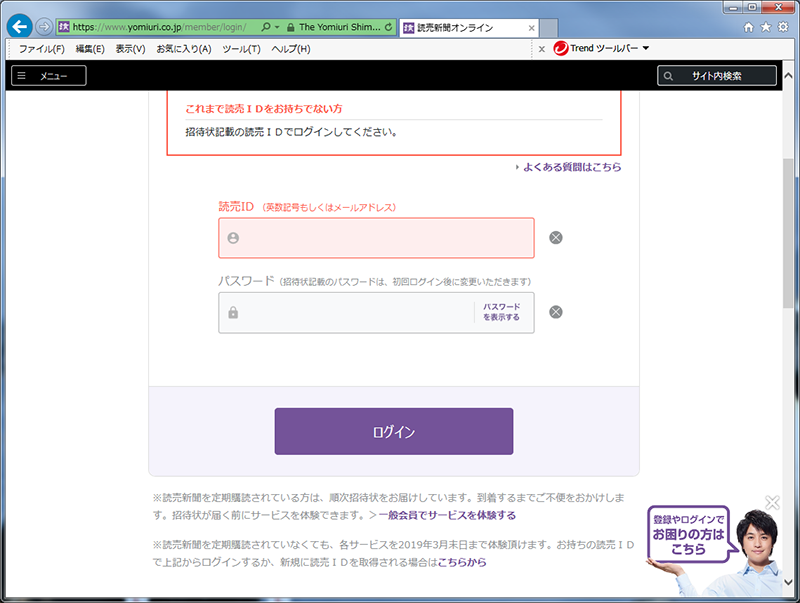
Task: Expand the Trend ツールバー dropdown arrow
Action: click(645, 48)
